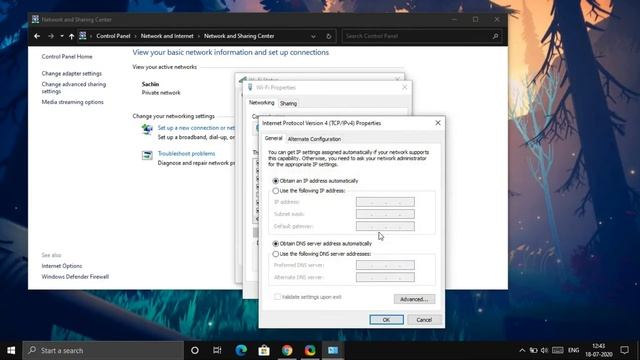The image size is (640, 360).
Task: Tick the Validate settings upon exit checkbox
Action: pos(277,297)
